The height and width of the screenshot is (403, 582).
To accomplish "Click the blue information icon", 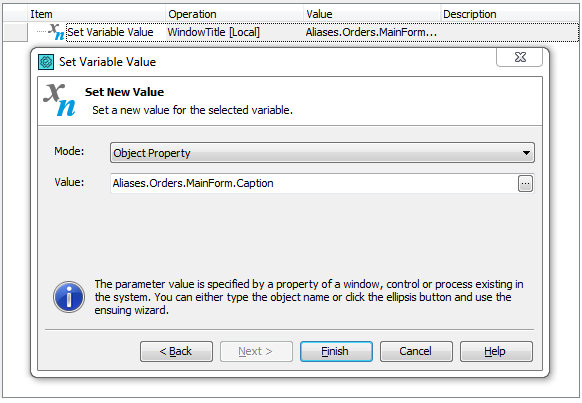I will click(69, 297).
